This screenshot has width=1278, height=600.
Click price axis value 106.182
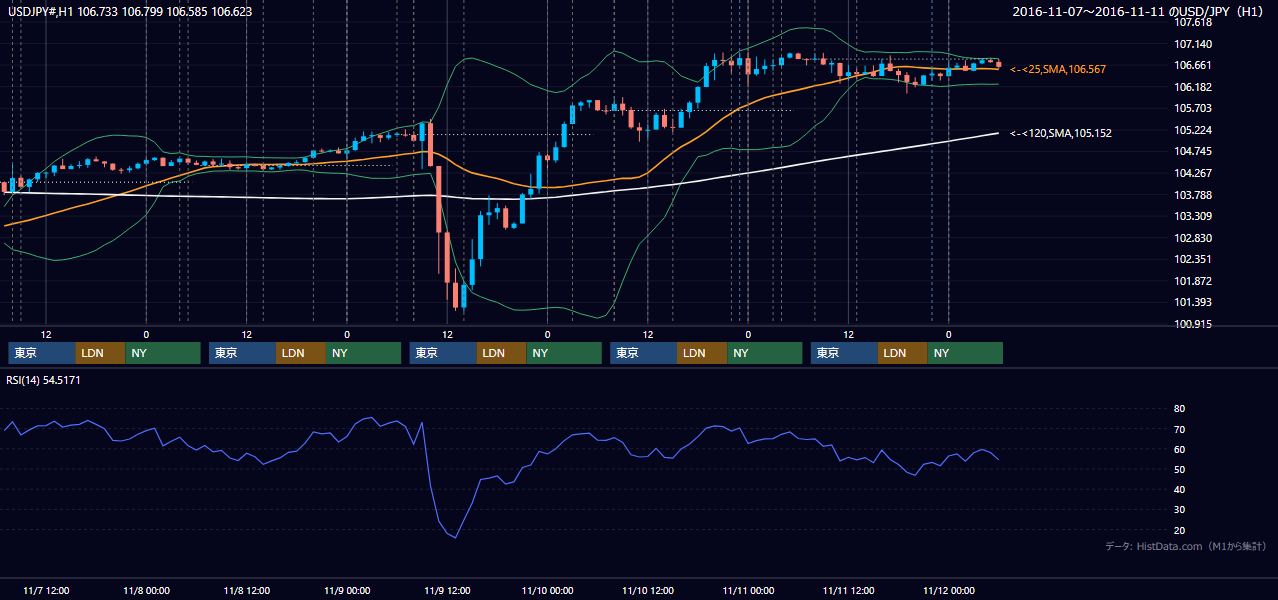[1194, 87]
